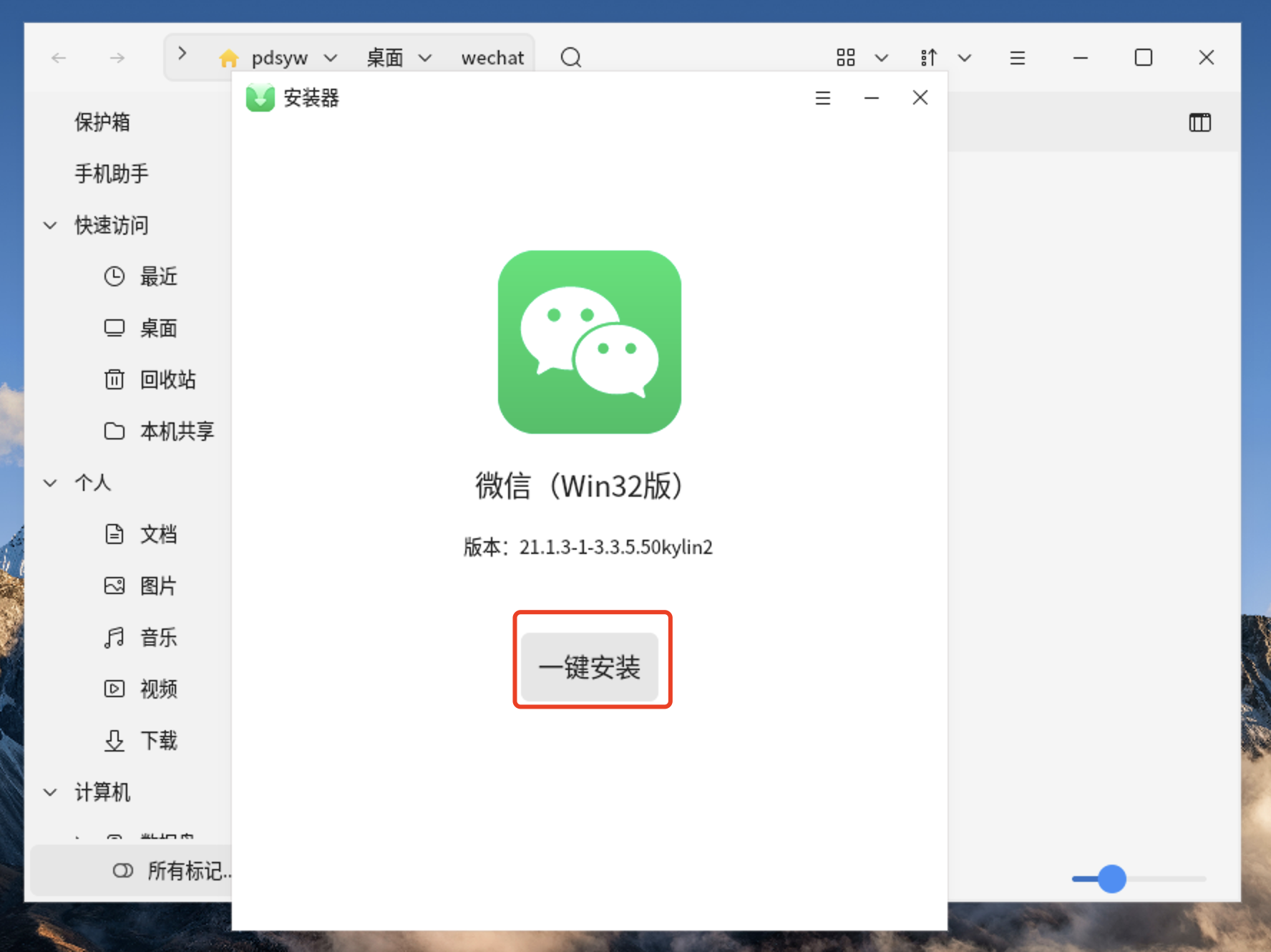The image size is (1271, 952).
Task: Open 视频 in the sidebar
Action: [x=159, y=689]
